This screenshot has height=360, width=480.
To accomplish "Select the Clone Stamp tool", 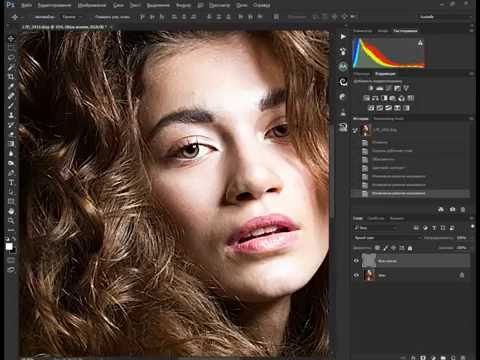I will pos(11,115).
